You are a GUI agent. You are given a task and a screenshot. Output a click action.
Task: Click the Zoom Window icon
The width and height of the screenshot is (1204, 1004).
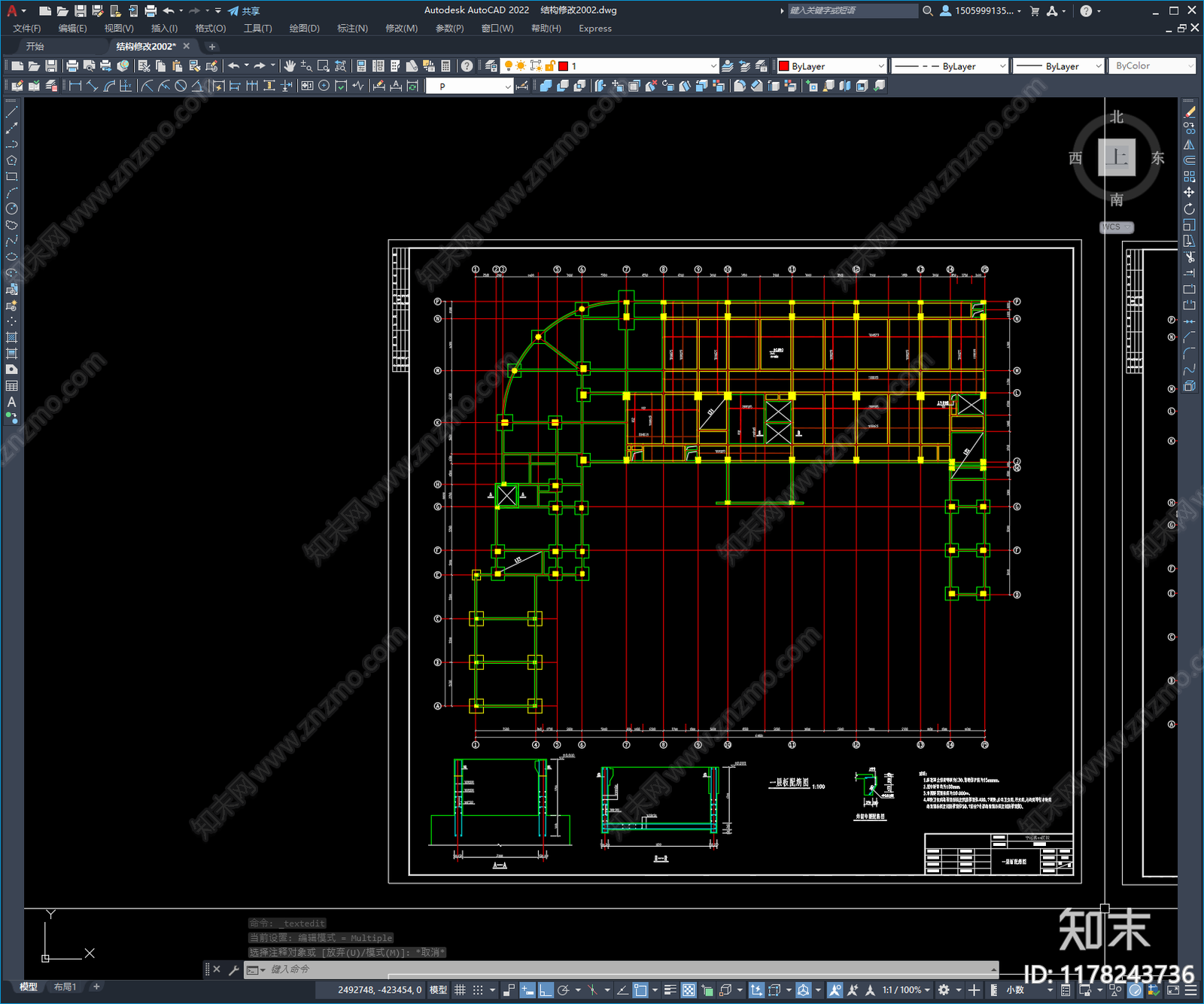(x=324, y=66)
